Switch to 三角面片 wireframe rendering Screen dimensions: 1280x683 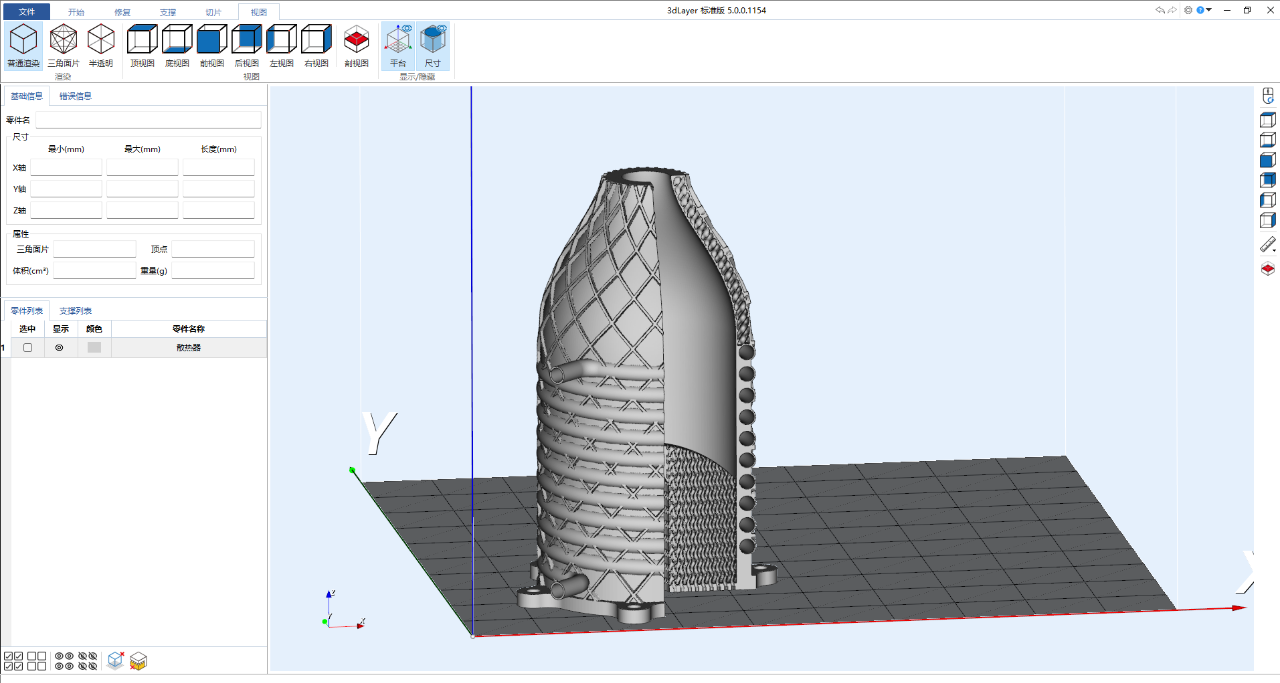point(63,46)
